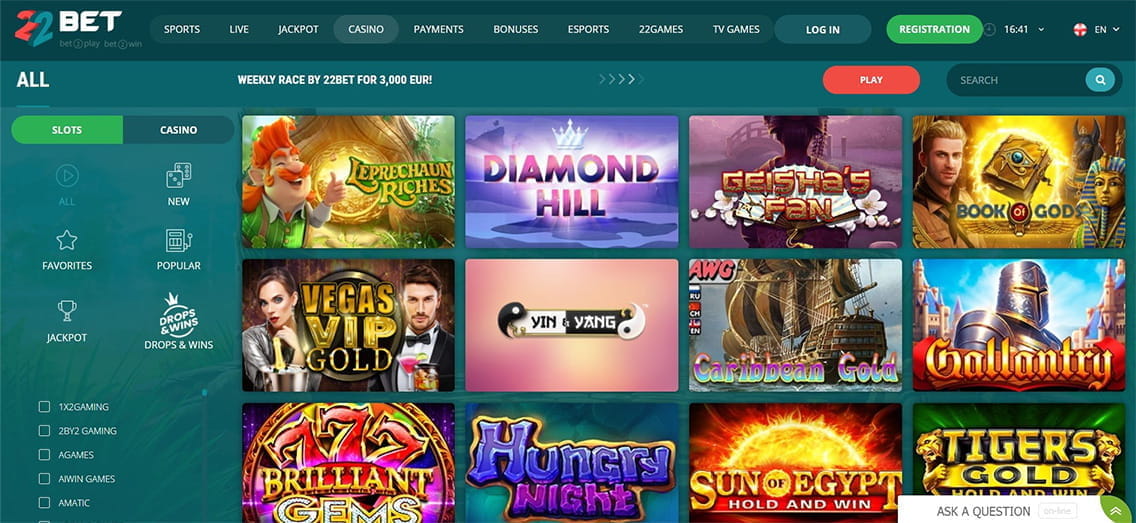Select the All games play icon
1136x523 pixels.
coord(67,175)
